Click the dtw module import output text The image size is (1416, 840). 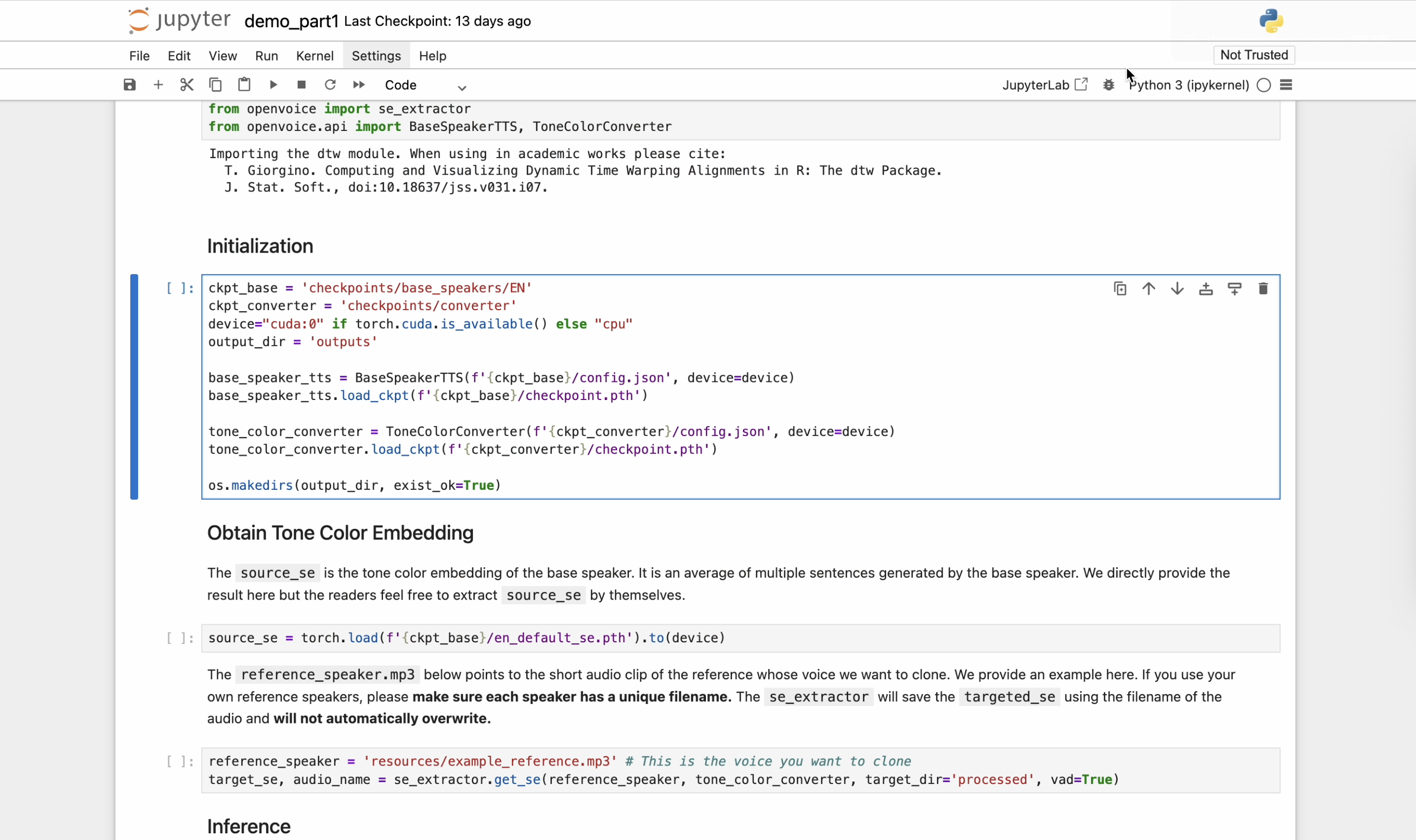pos(575,170)
